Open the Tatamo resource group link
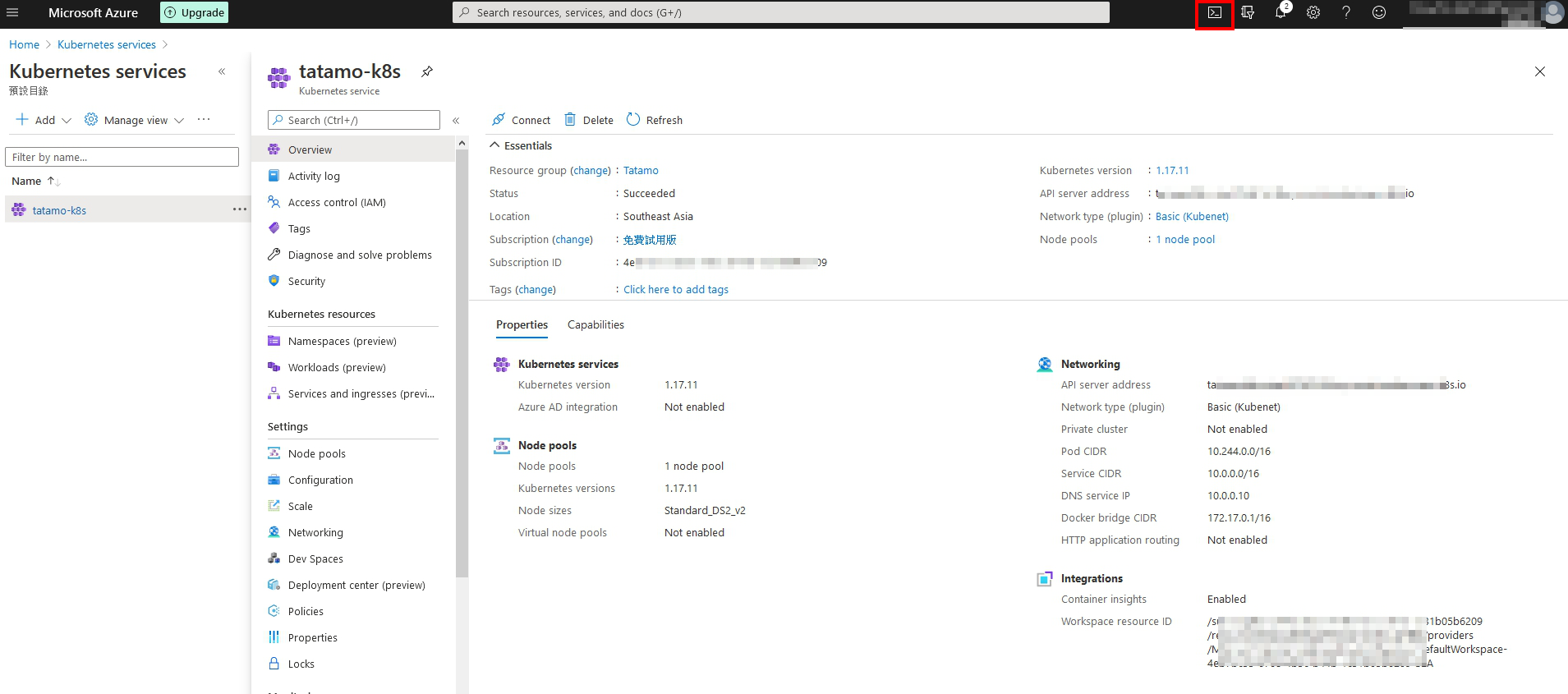Image resolution: width=1568 pixels, height=694 pixels. pos(641,170)
